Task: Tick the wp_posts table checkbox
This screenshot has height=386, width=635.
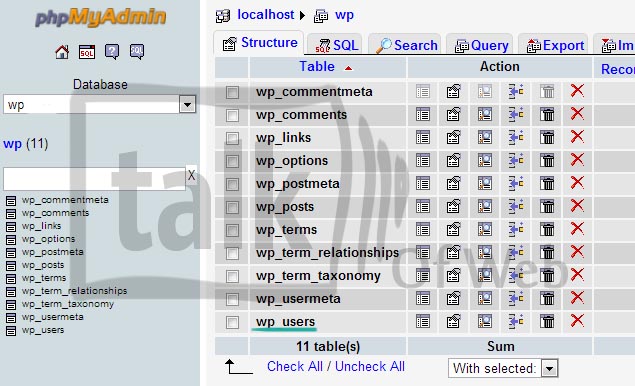Action: coord(232,207)
